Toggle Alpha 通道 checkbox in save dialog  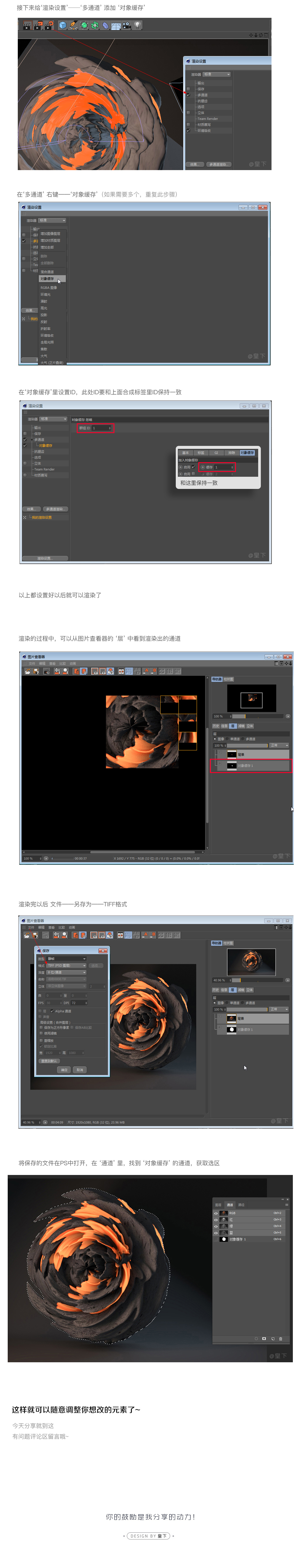point(52,1011)
